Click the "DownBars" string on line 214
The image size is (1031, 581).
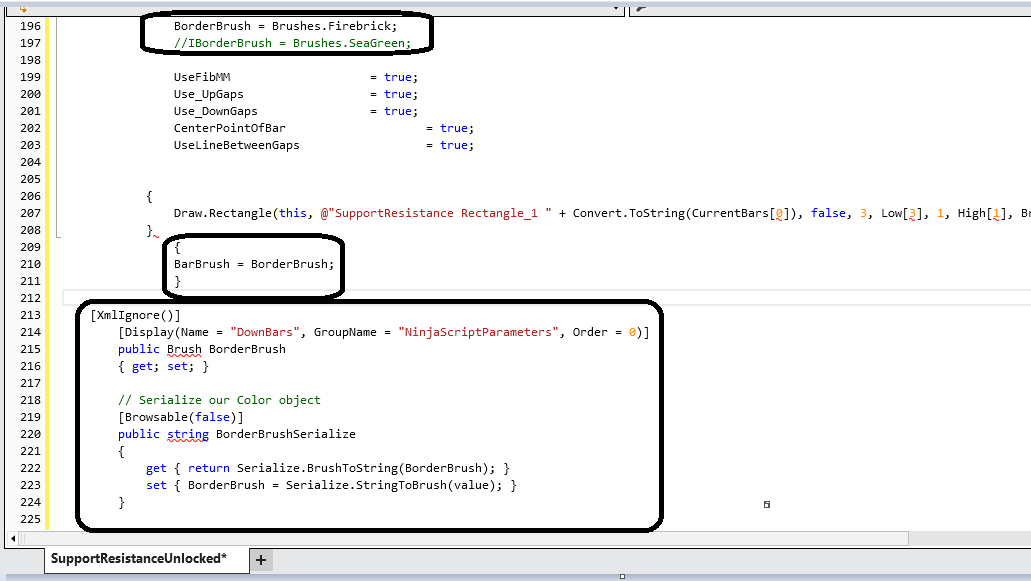(264, 333)
